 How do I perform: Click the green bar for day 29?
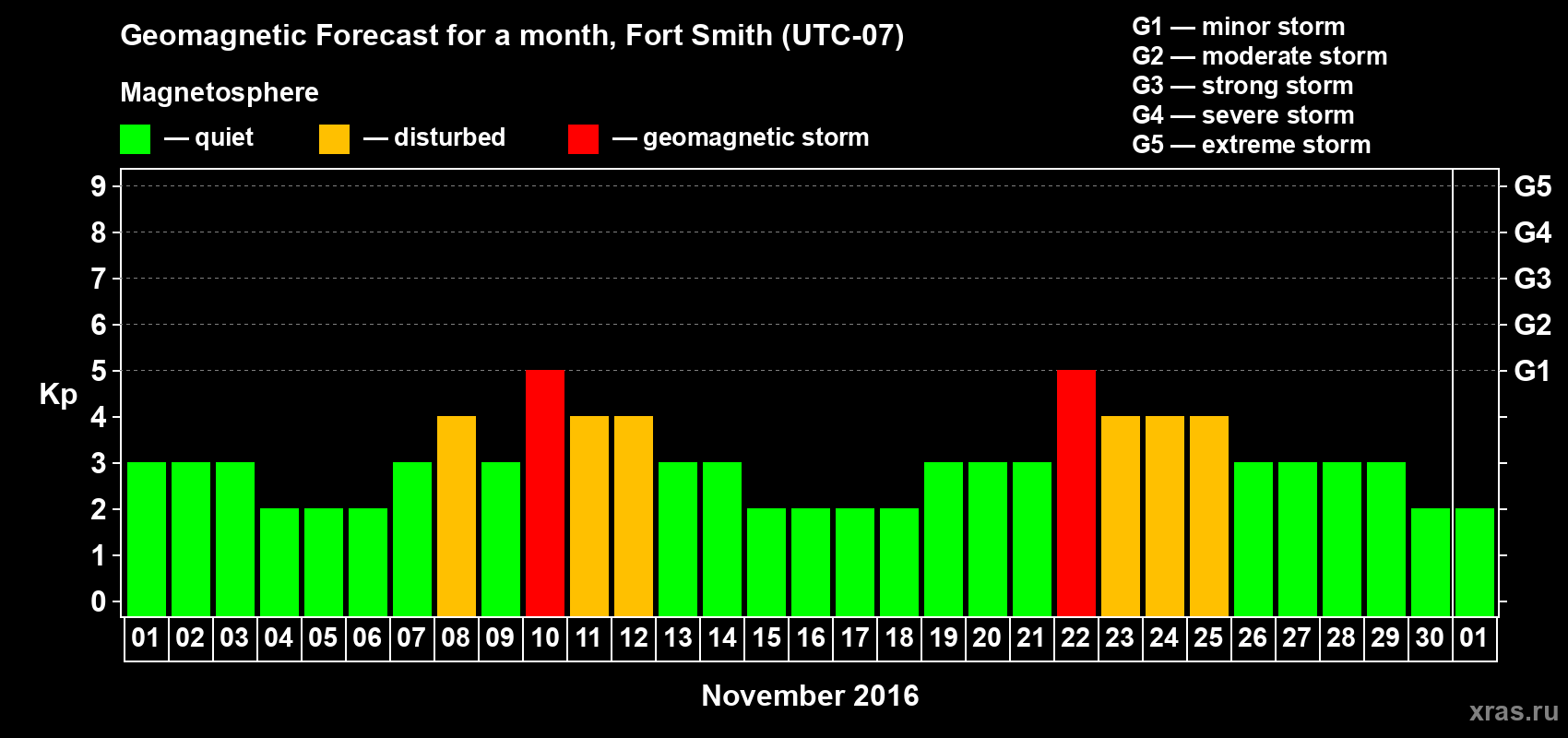(x=1386, y=539)
